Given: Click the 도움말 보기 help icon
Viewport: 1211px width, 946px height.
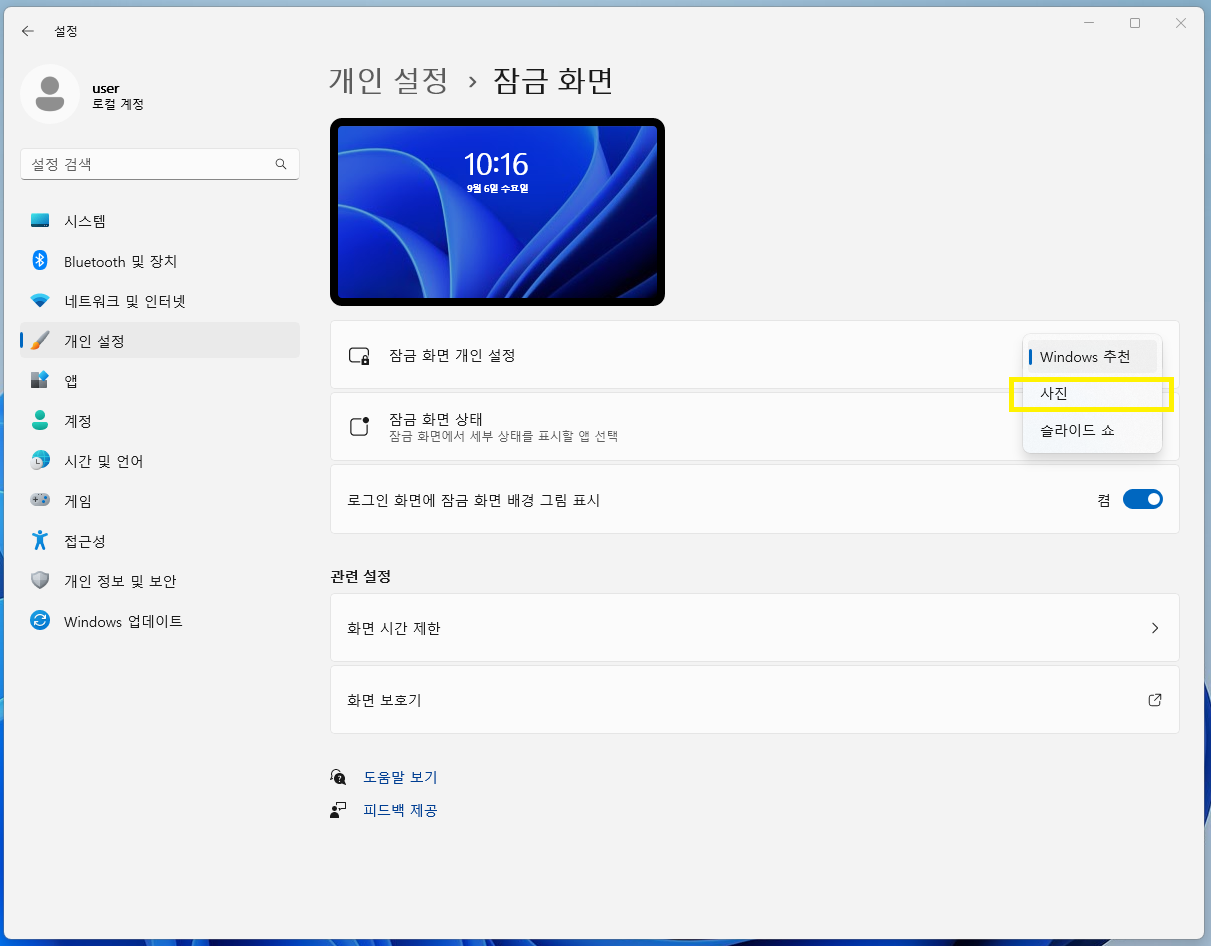Looking at the screenshot, I should [x=338, y=777].
